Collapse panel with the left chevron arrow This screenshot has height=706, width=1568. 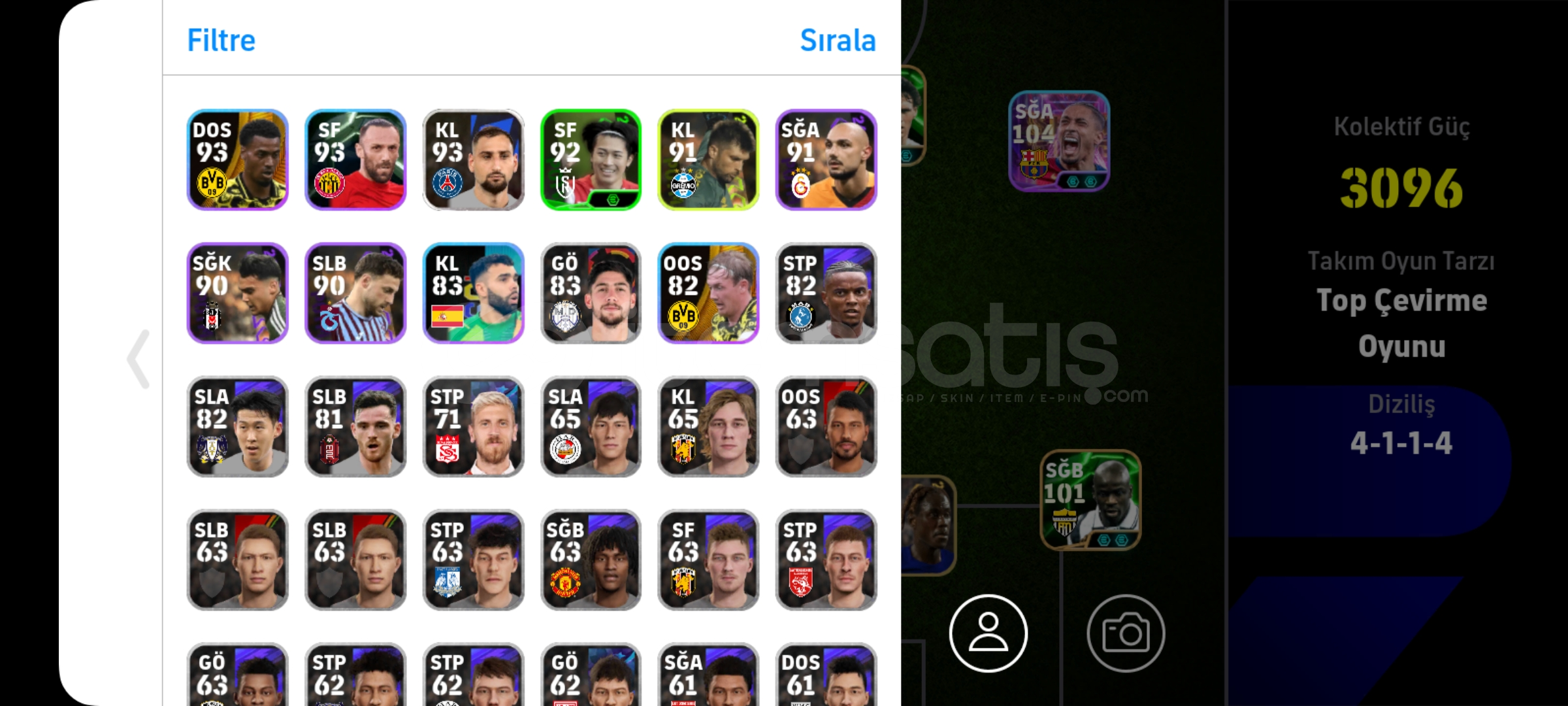pyautogui.click(x=138, y=359)
